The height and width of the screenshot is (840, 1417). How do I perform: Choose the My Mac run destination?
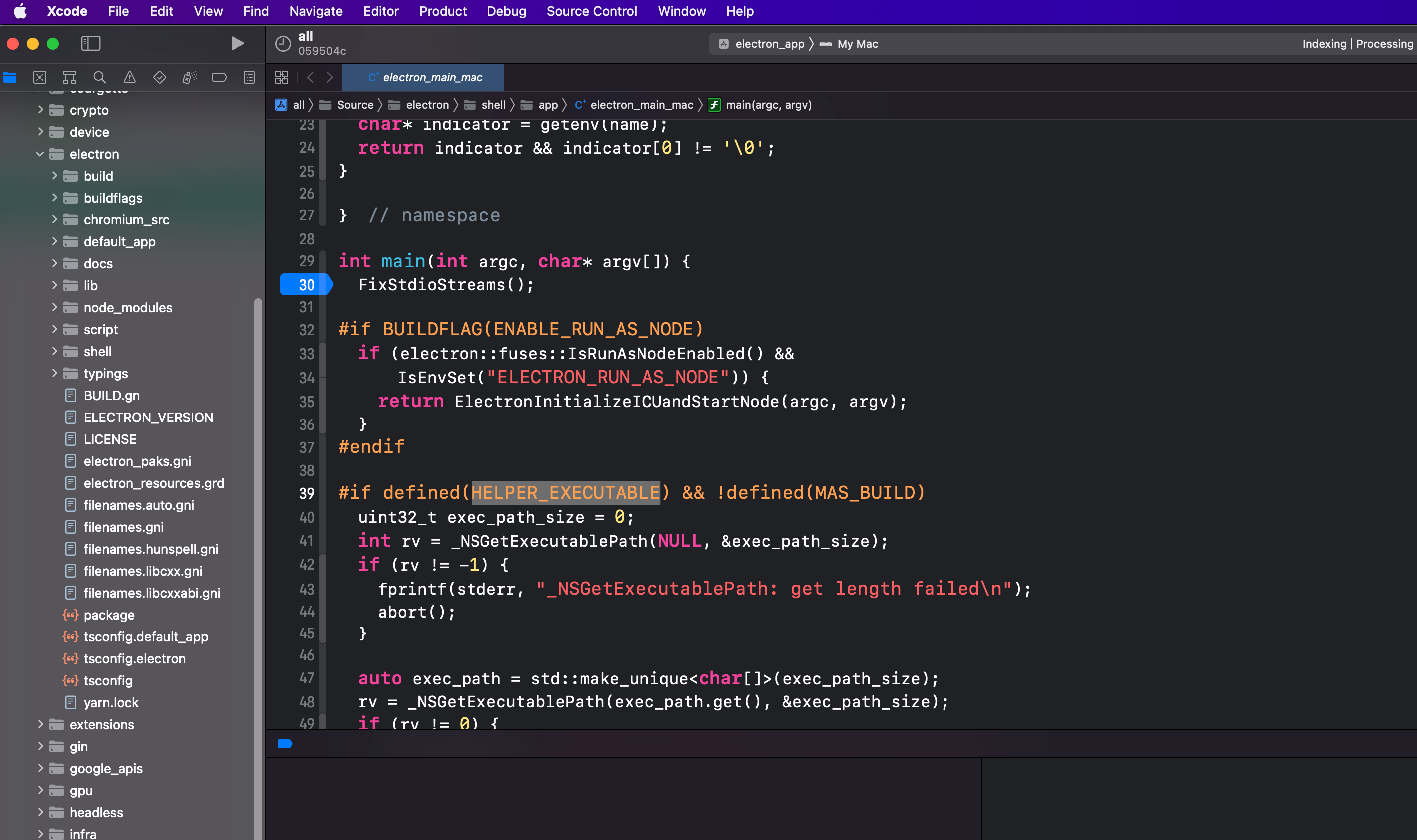tap(849, 43)
